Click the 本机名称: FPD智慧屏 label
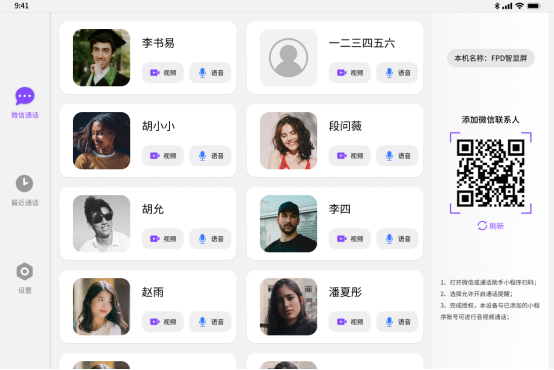The image size is (554, 370). [490, 58]
